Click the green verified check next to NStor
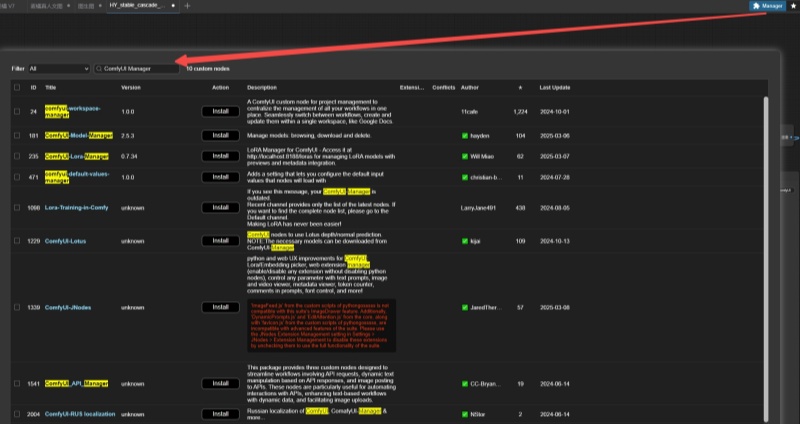The width and height of the screenshot is (800, 424). (x=465, y=414)
